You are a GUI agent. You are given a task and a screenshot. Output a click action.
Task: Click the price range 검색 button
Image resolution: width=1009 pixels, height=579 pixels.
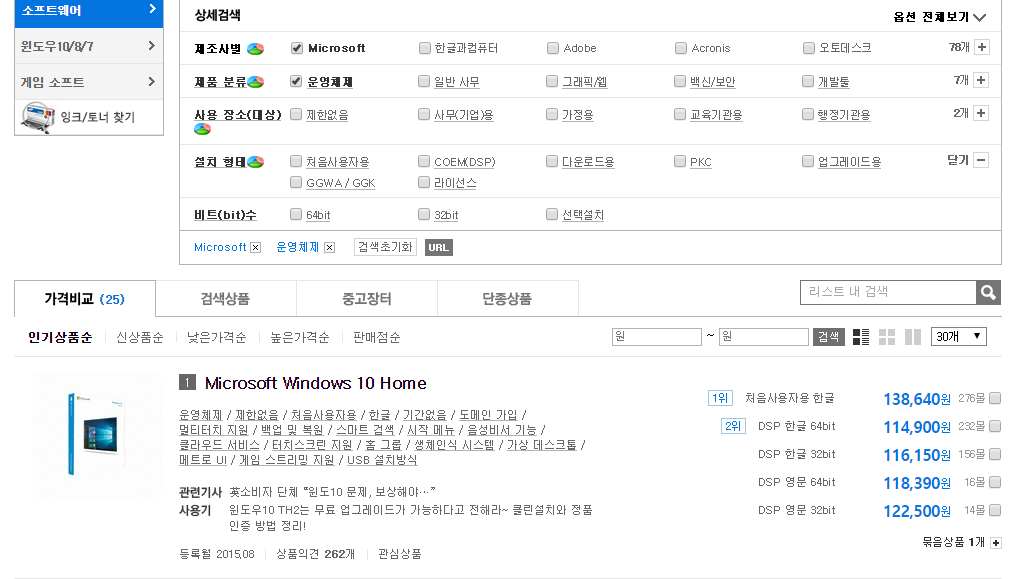coord(828,336)
